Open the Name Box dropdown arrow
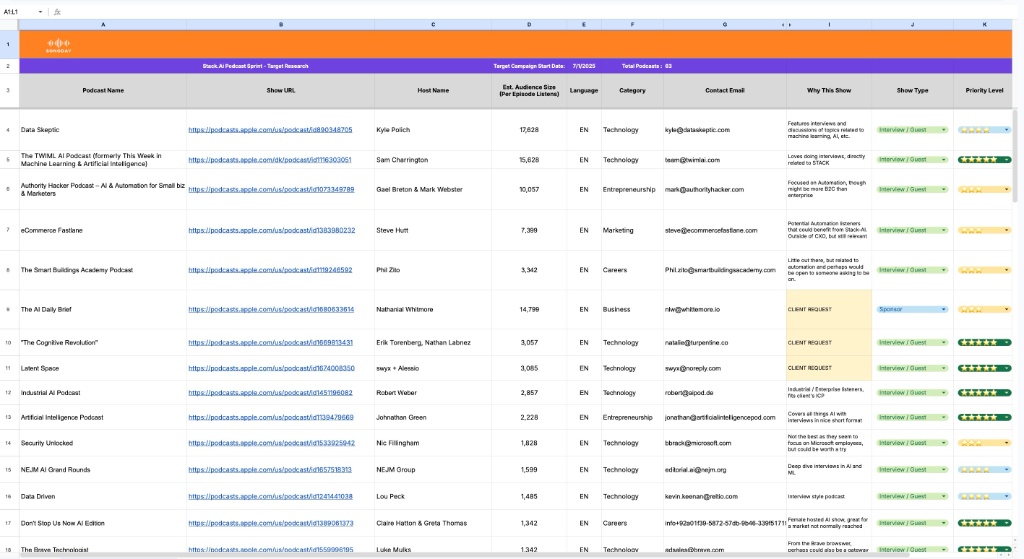 tap(40, 11)
